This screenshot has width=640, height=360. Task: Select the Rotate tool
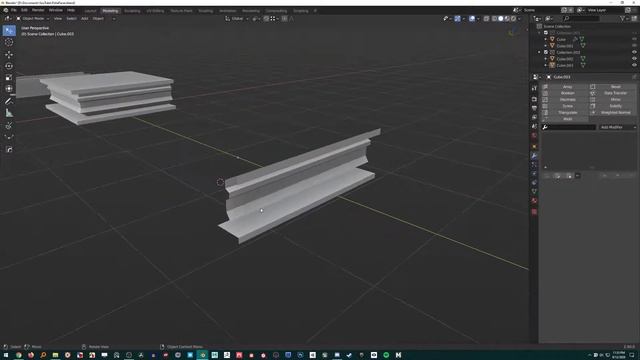[9, 66]
